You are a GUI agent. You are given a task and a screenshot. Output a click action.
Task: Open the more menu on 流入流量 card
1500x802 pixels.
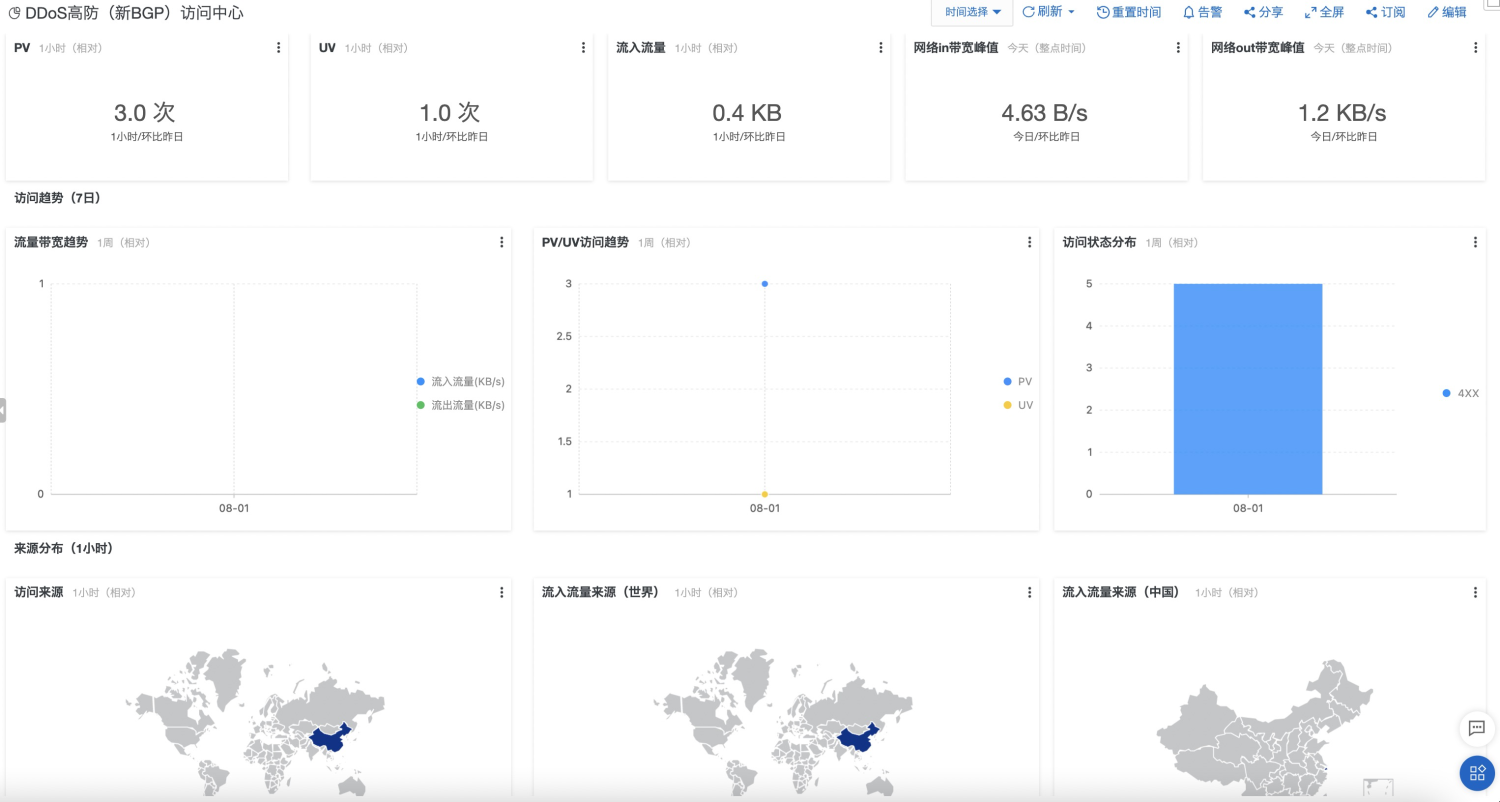coord(881,48)
